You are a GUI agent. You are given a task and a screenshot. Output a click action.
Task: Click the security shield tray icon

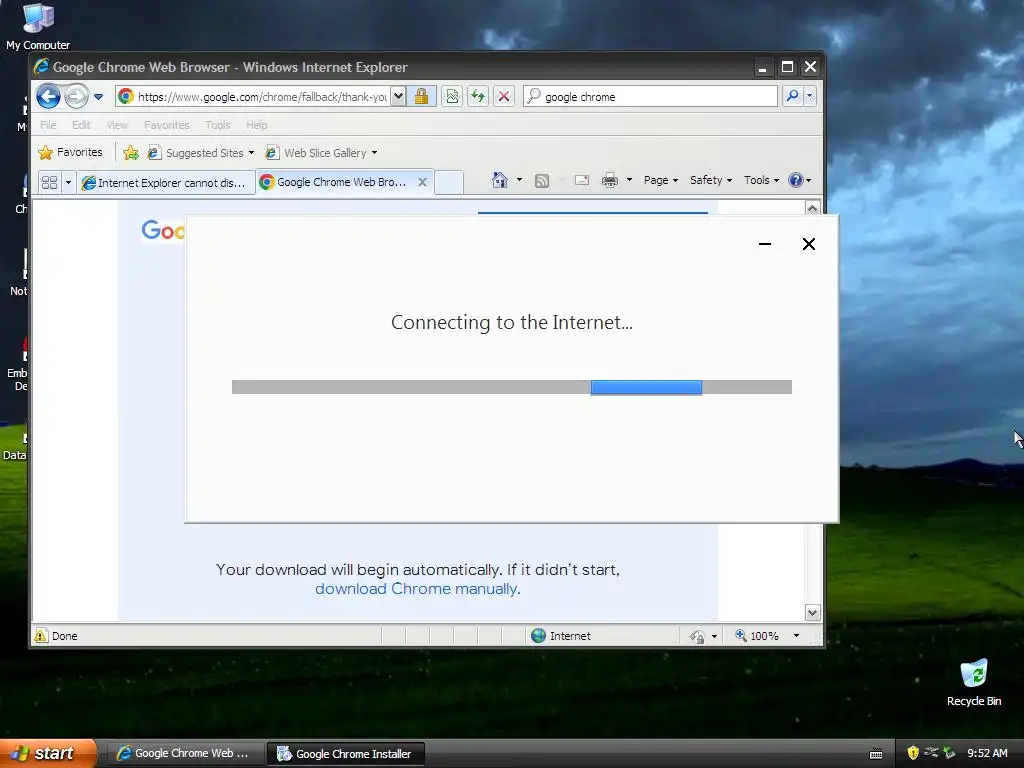[913, 753]
